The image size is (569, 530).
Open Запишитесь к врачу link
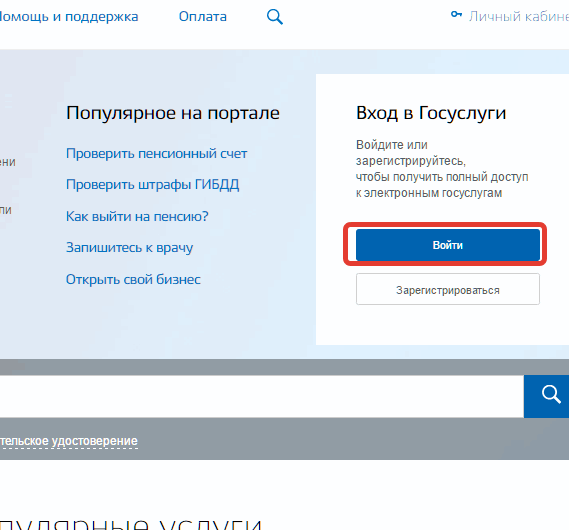pyautogui.click(x=130, y=248)
